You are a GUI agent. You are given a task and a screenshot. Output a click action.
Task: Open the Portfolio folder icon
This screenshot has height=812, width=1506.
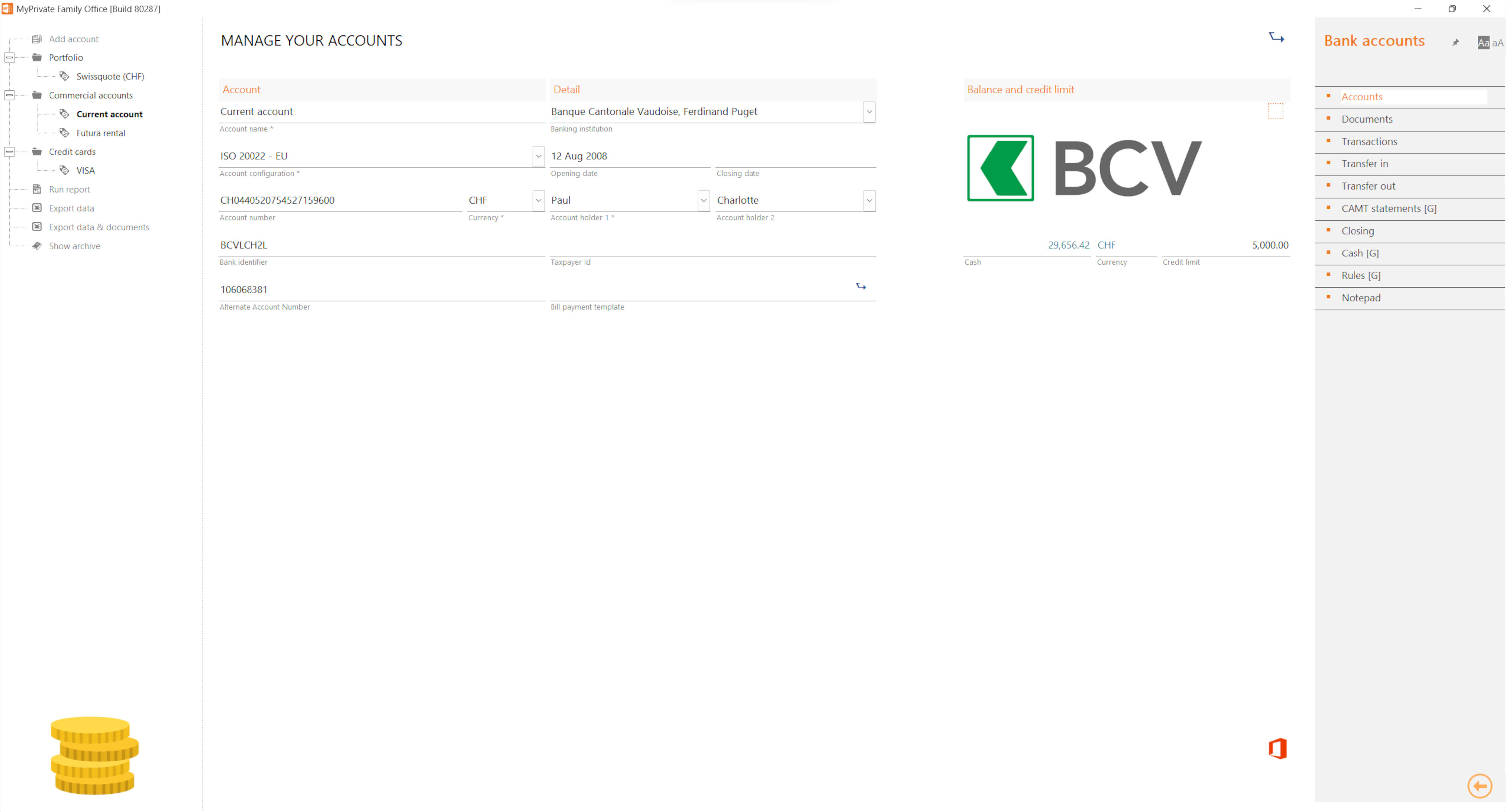(x=36, y=57)
